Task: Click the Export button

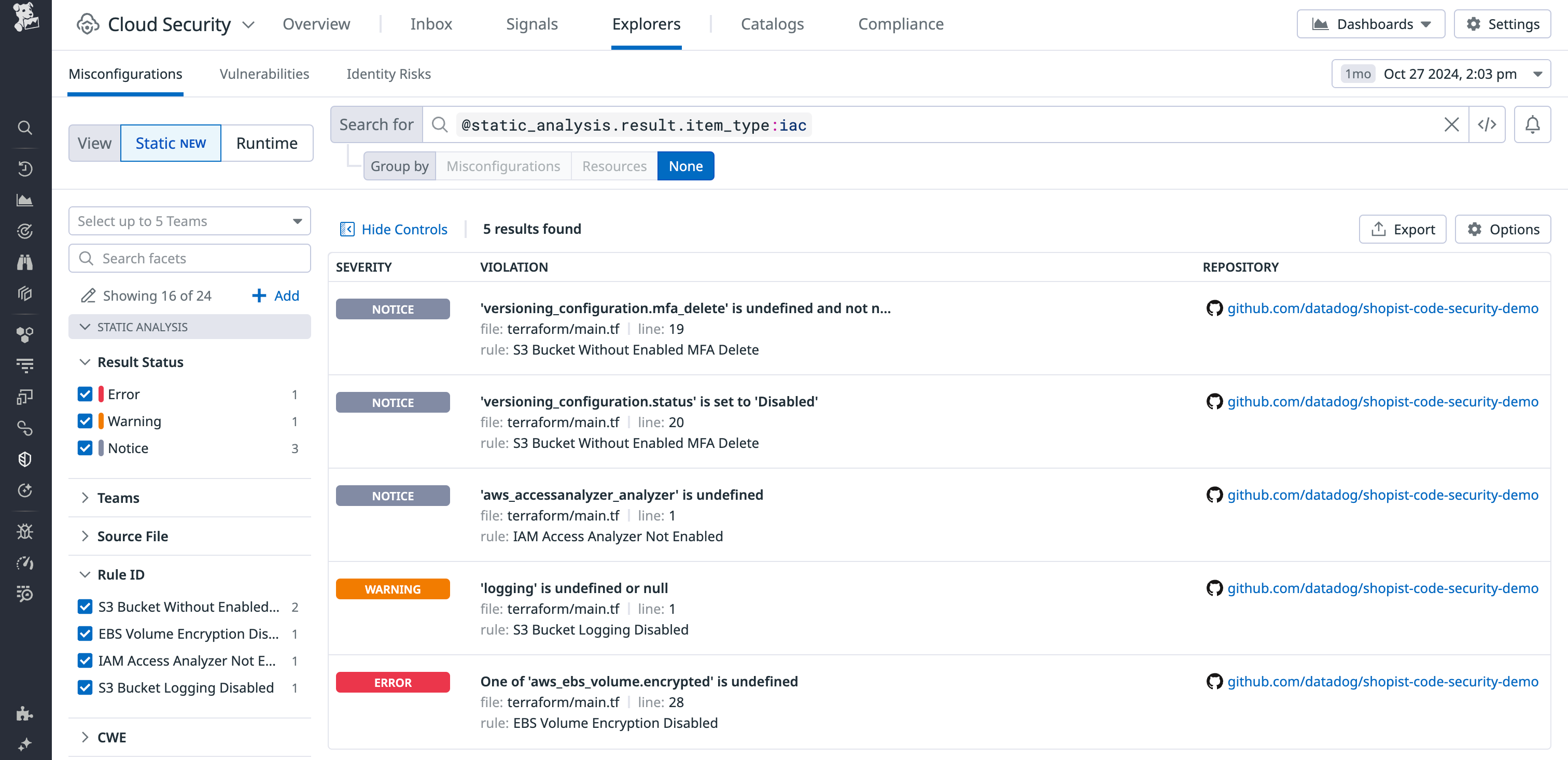Action: [1403, 229]
